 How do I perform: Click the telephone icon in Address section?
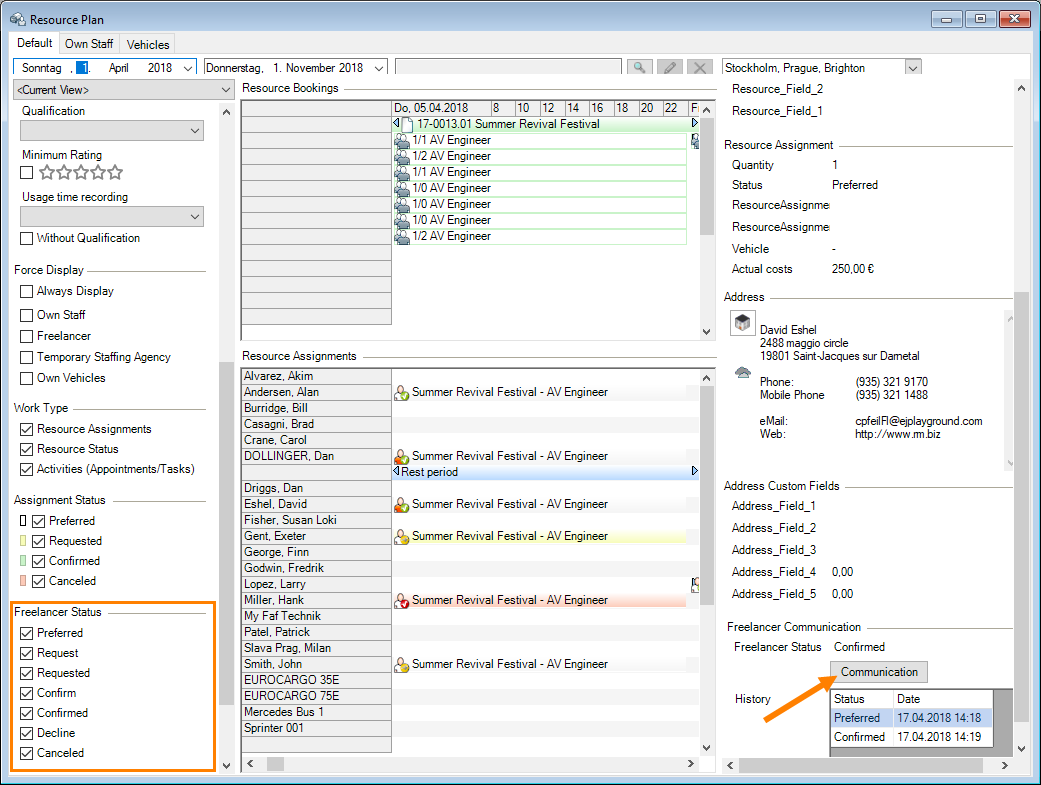(x=742, y=374)
